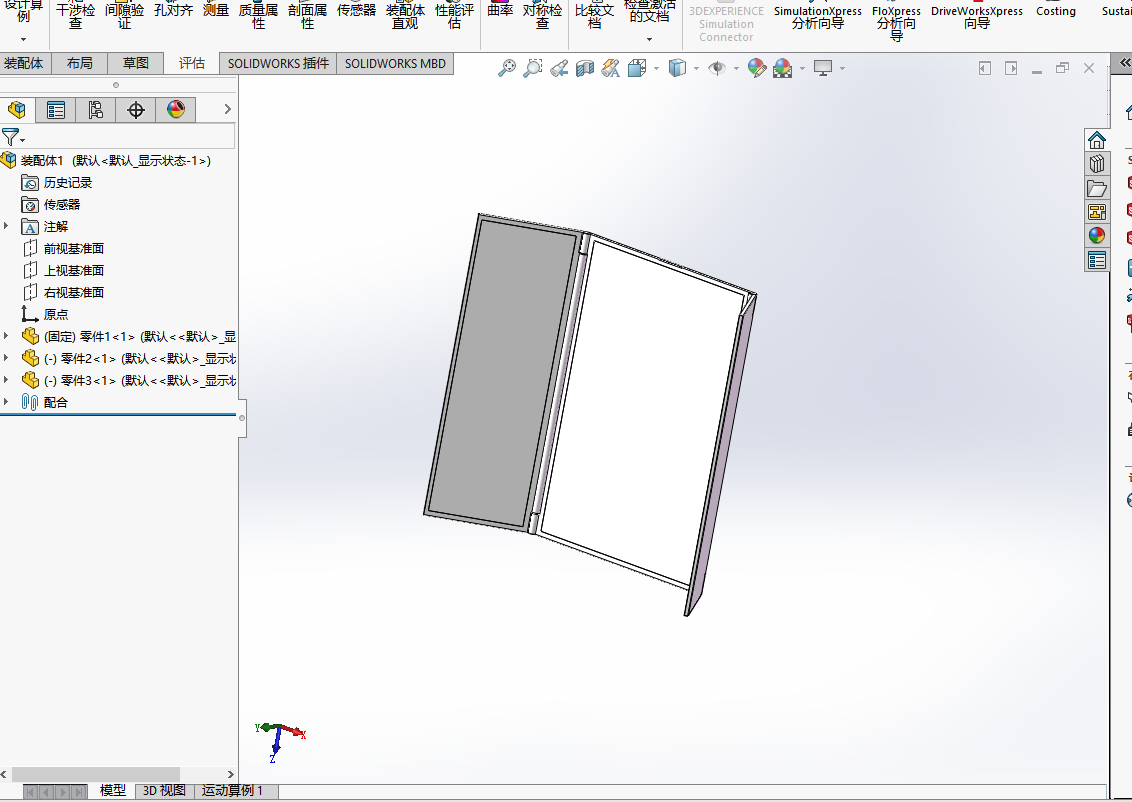Expand the 配合 mates folder
1132x802 pixels.
[x=6, y=402]
